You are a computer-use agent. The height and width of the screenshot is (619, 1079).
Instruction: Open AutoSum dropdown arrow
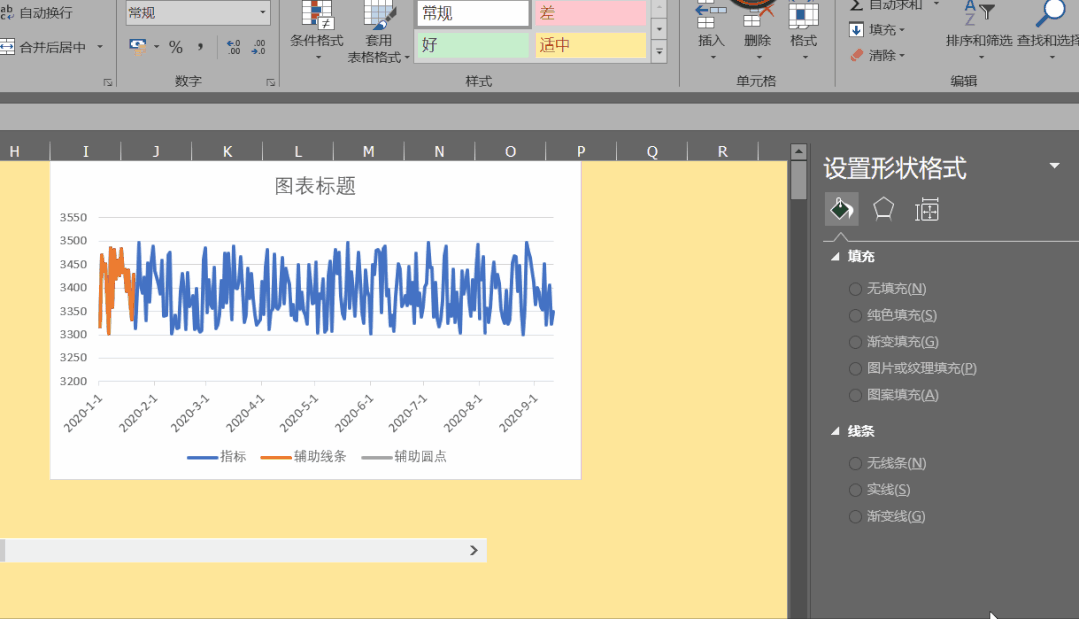(x=936, y=4)
